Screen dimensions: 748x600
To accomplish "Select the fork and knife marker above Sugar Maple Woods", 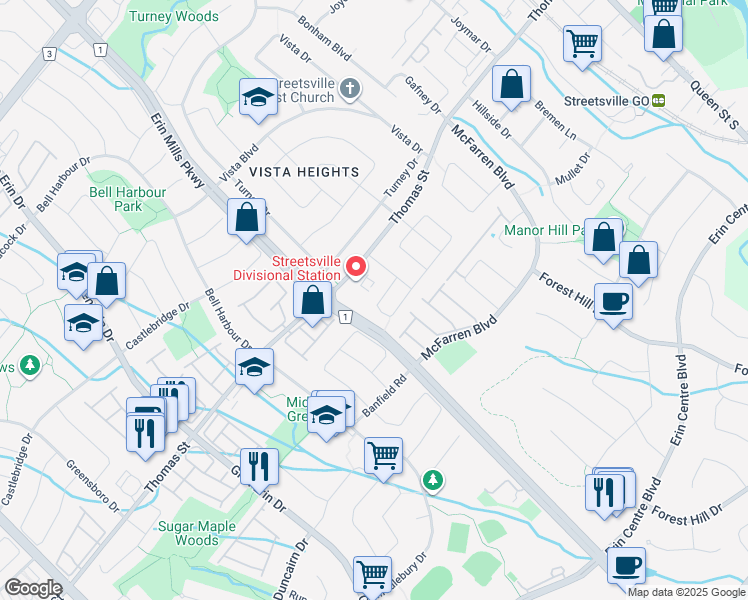I will tap(260, 471).
